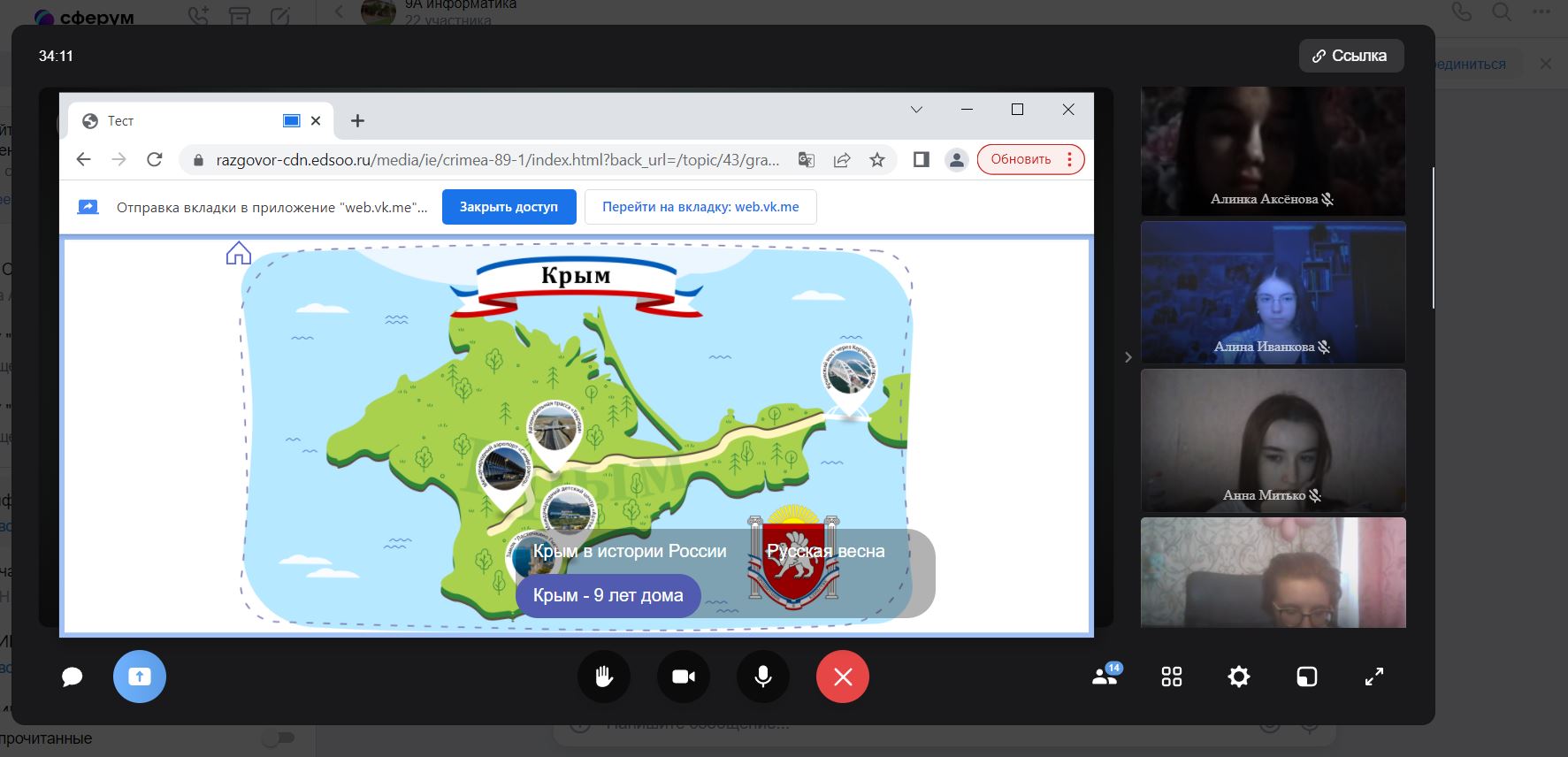Expand the call to fullscreen
This screenshot has width=1568, height=757.
(x=1374, y=677)
